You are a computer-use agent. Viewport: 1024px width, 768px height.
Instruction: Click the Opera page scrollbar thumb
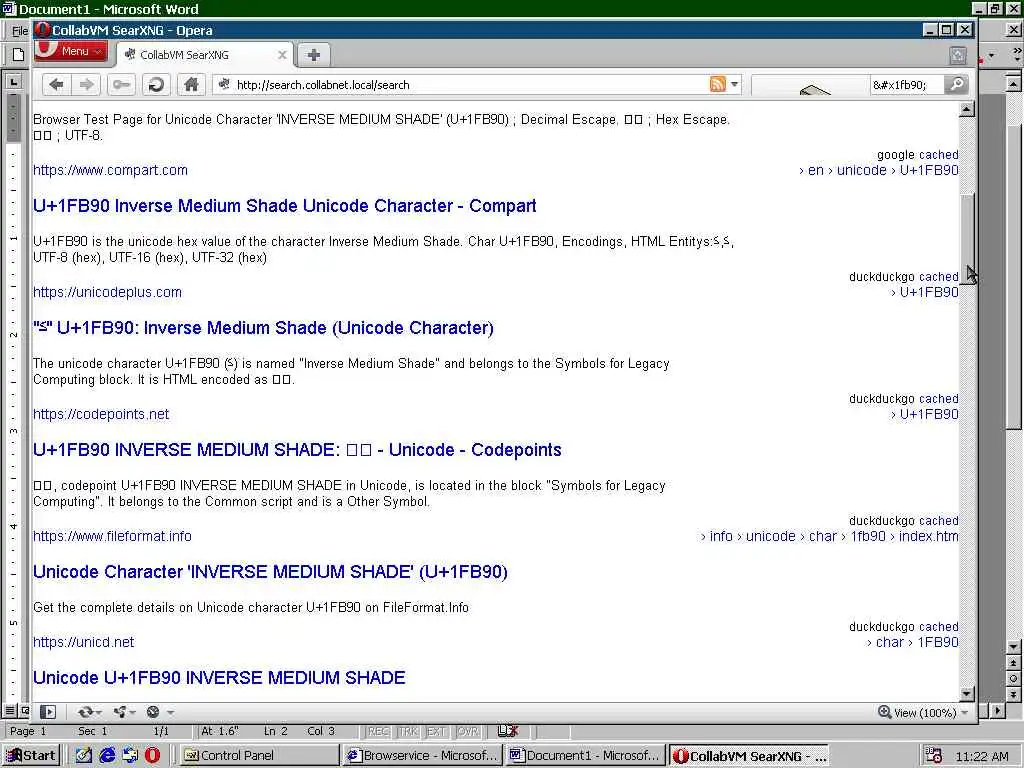point(967,238)
